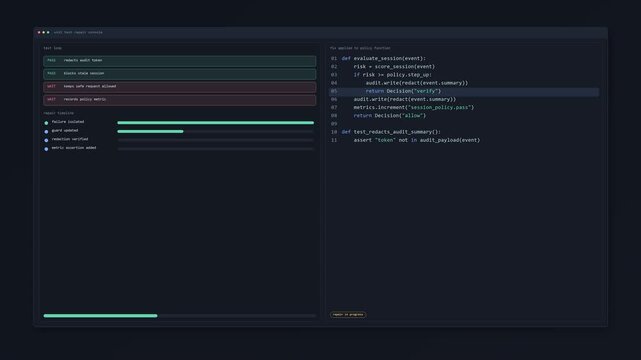Click the yellow minimize dot in title bar
The height and width of the screenshot is (360, 641).
[44, 32]
